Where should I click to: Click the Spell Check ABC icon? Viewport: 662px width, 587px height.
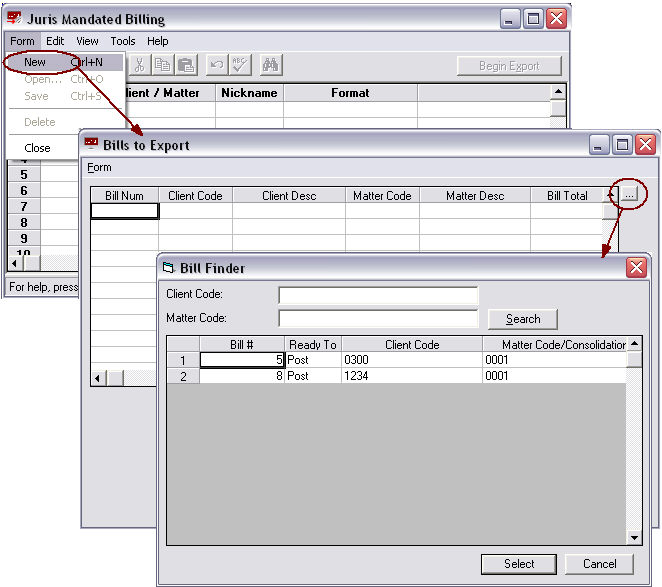click(x=240, y=65)
